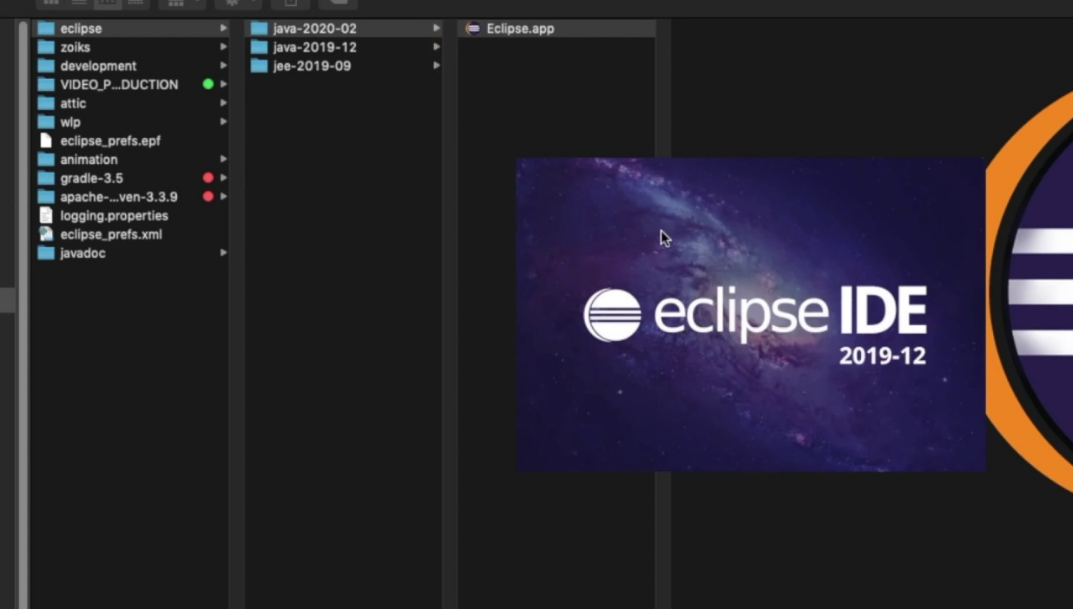Select the 'VIDEO_P...DUCTION' folder name

point(119,85)
